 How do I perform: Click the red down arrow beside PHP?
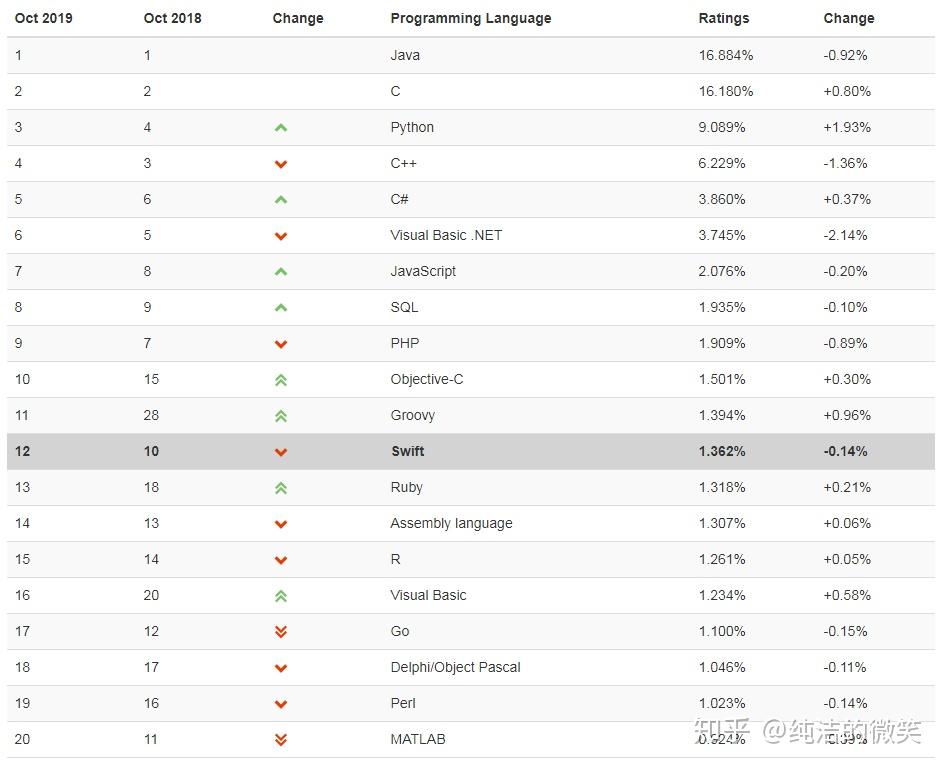(281, 344)
